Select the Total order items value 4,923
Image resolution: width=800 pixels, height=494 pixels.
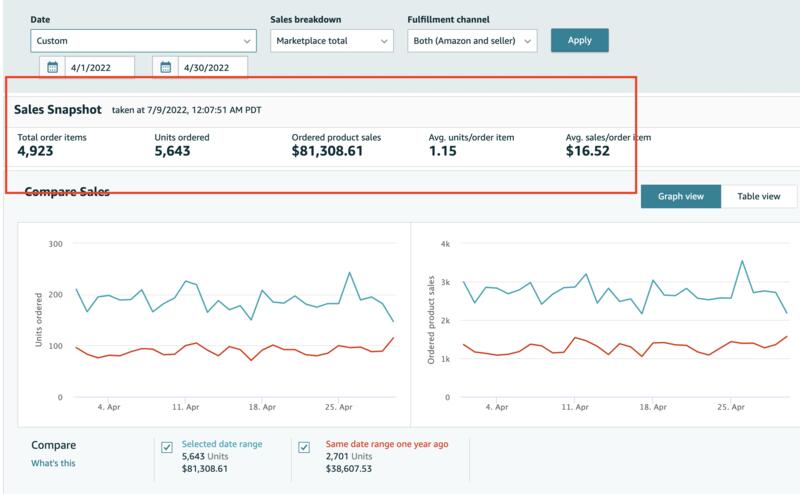35,151
